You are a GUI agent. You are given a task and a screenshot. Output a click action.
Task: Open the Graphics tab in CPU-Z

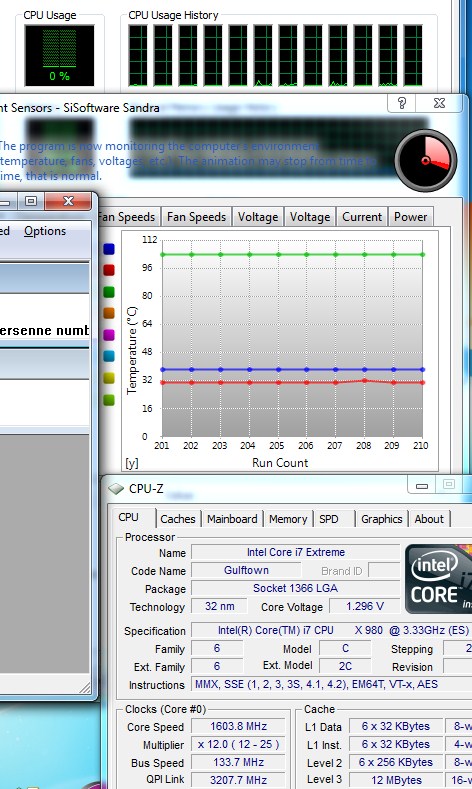click(x=381, y=519)
